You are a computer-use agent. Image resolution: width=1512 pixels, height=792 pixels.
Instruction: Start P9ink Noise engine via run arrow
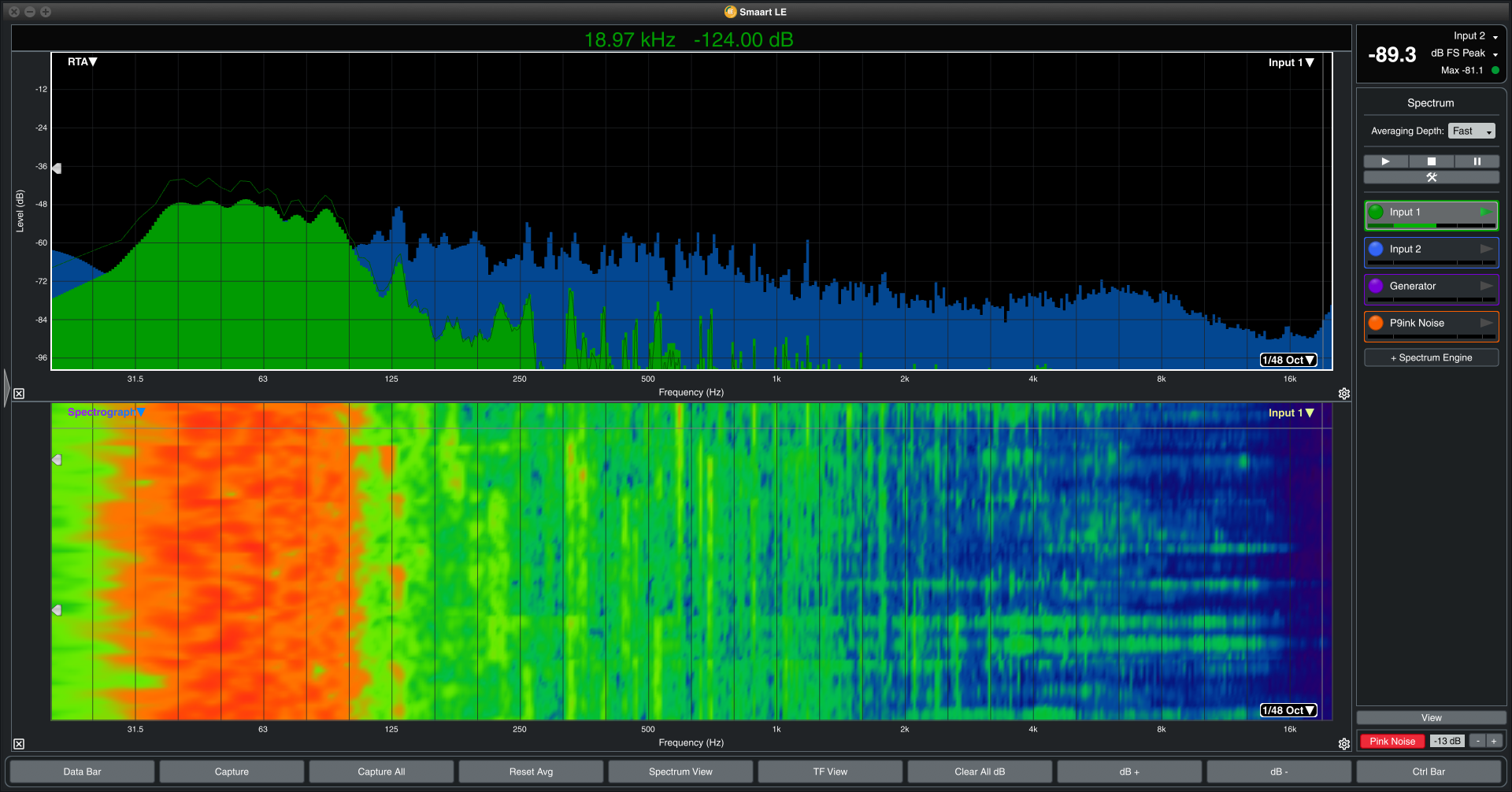pos(1486,323)
